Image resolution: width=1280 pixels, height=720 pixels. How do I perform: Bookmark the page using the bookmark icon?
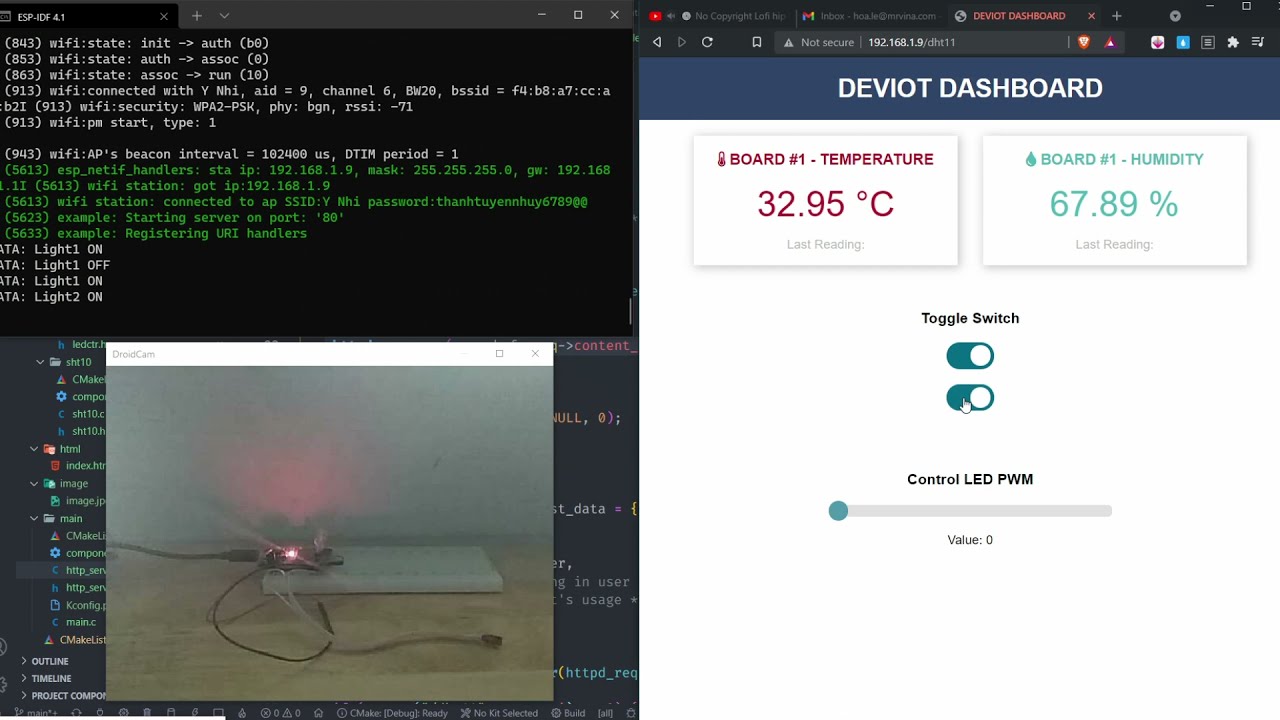757,42
